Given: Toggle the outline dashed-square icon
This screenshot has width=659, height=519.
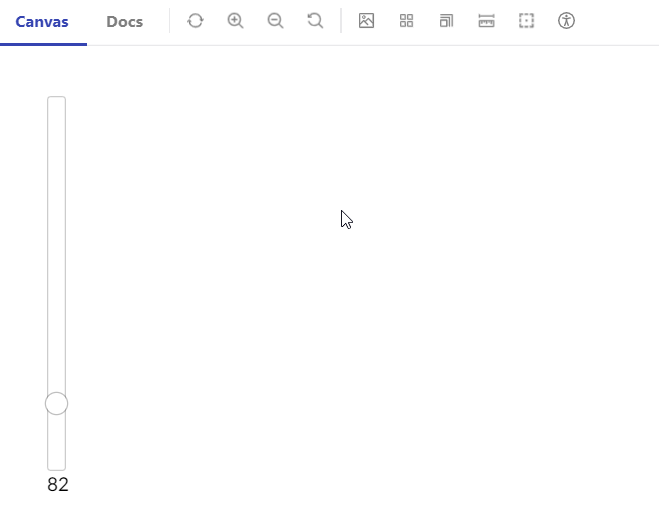Looking at the screenshot, I should pos(526,21).
